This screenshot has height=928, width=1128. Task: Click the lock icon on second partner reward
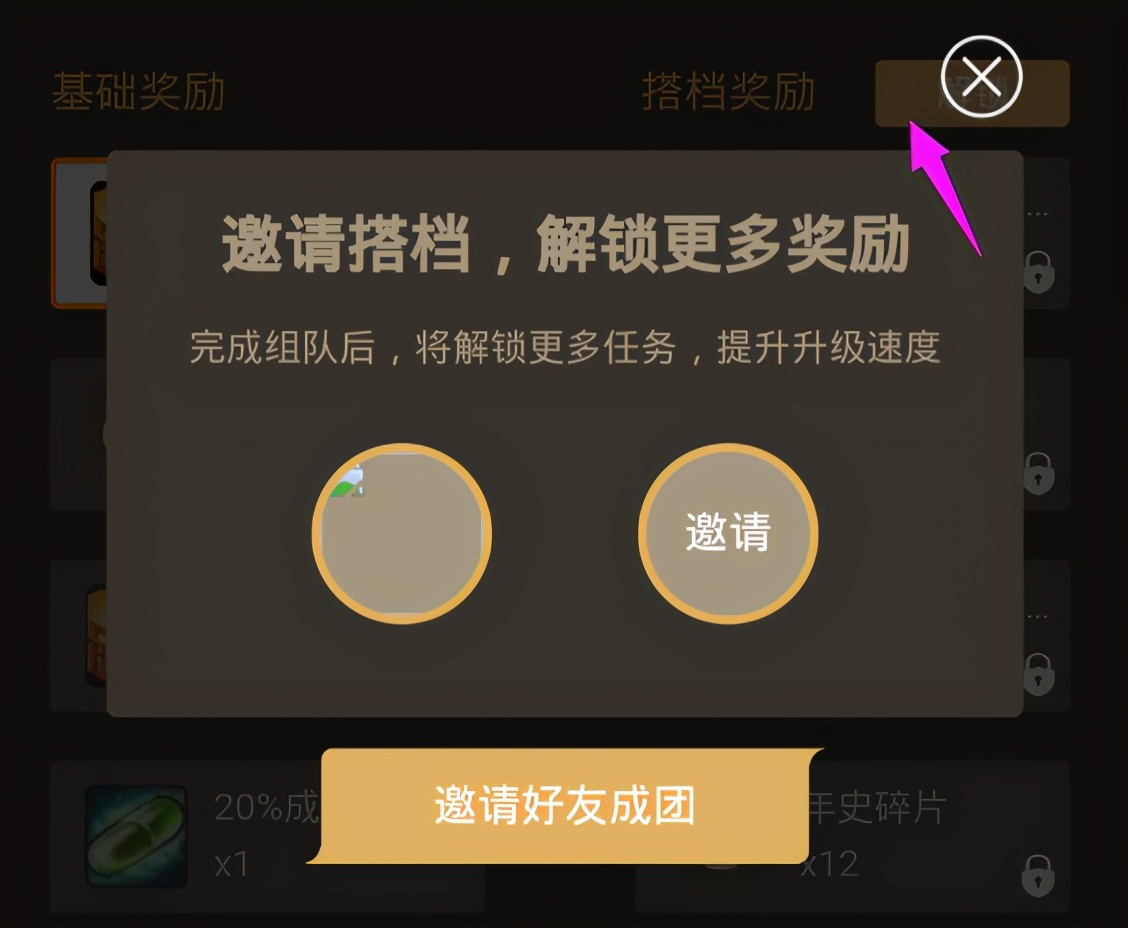(1038, 473)
